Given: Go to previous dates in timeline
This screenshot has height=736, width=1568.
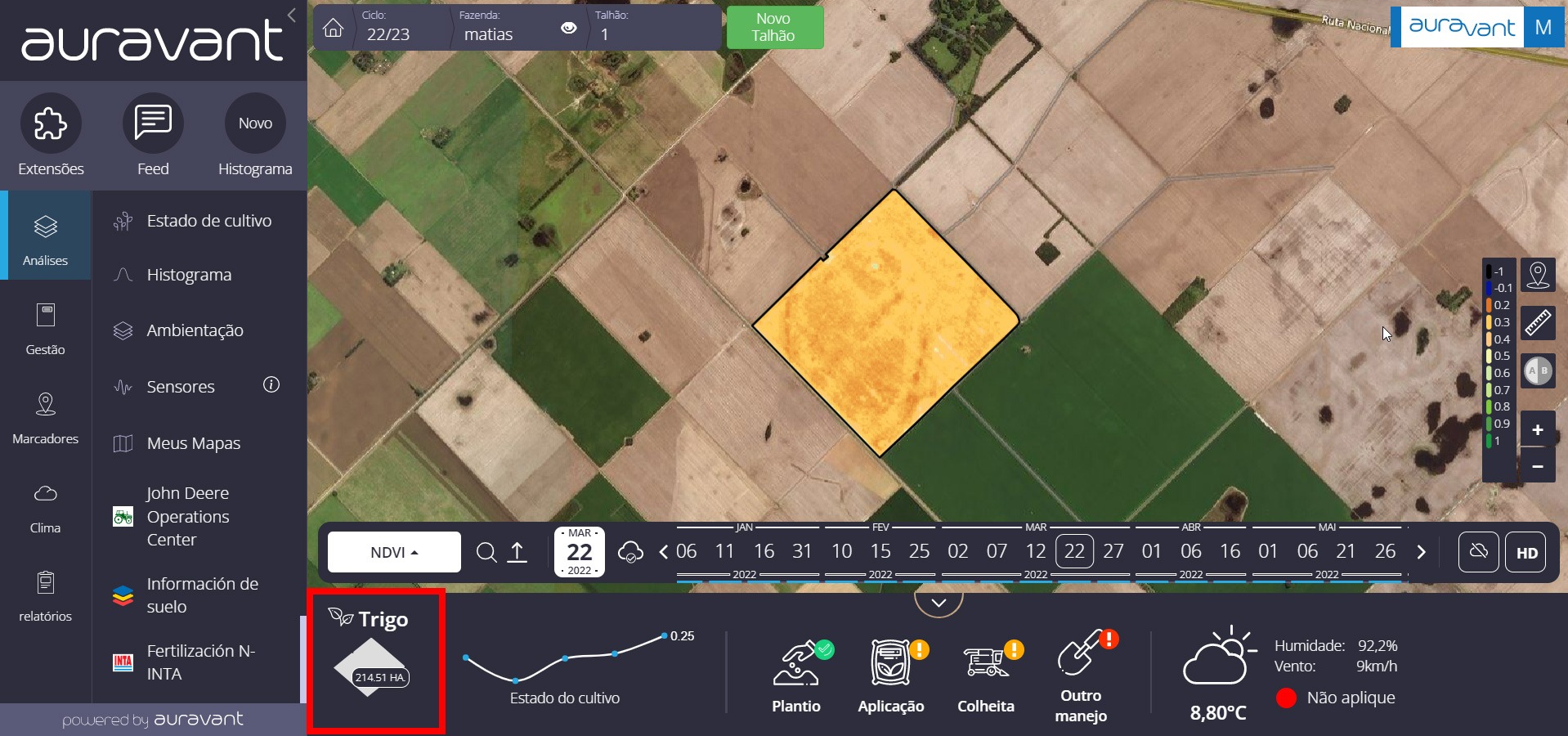Looking at the screenshot, I should pos(663,552).
